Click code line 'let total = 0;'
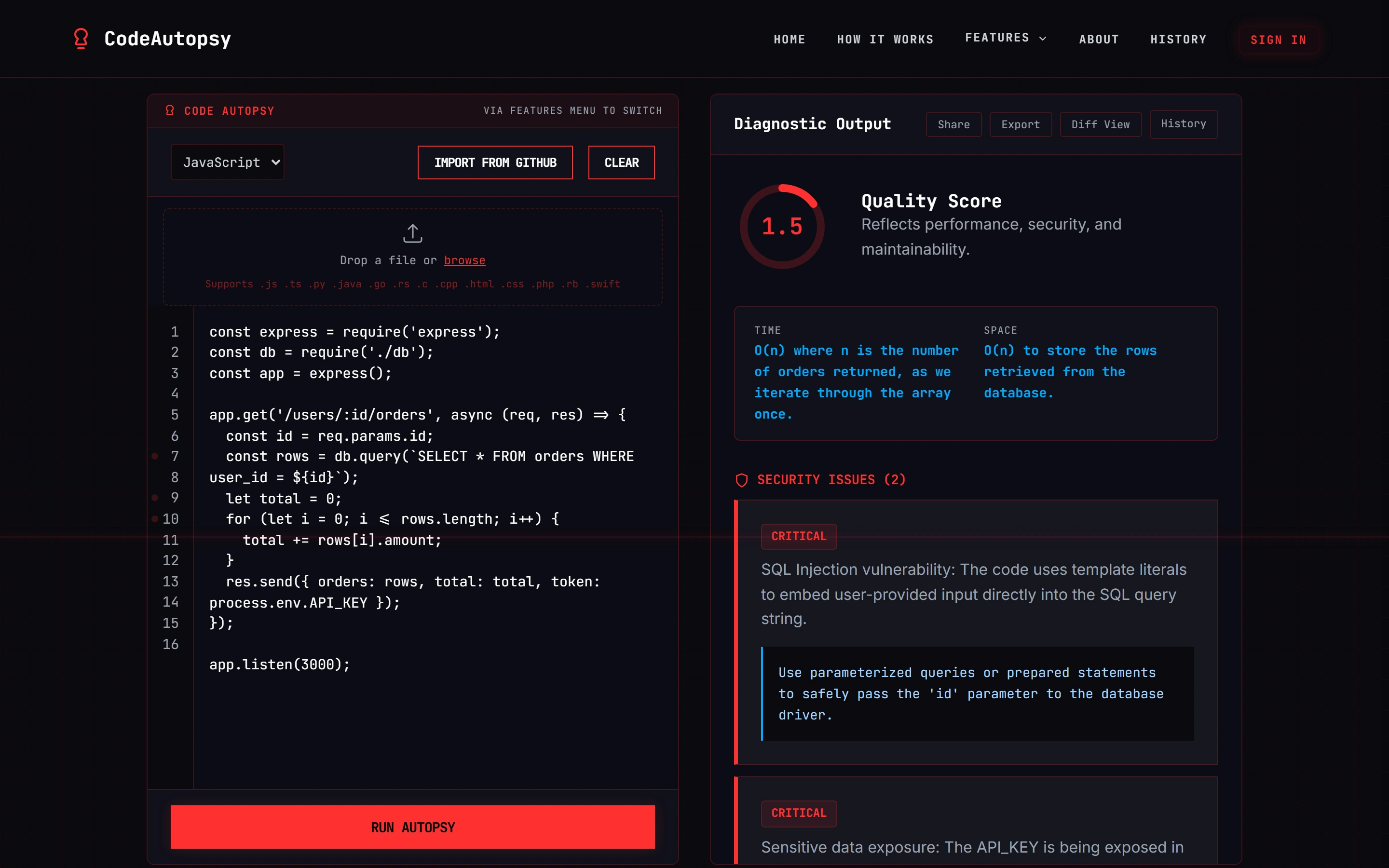Screen dimensions: 1389x868 (284, 498)
